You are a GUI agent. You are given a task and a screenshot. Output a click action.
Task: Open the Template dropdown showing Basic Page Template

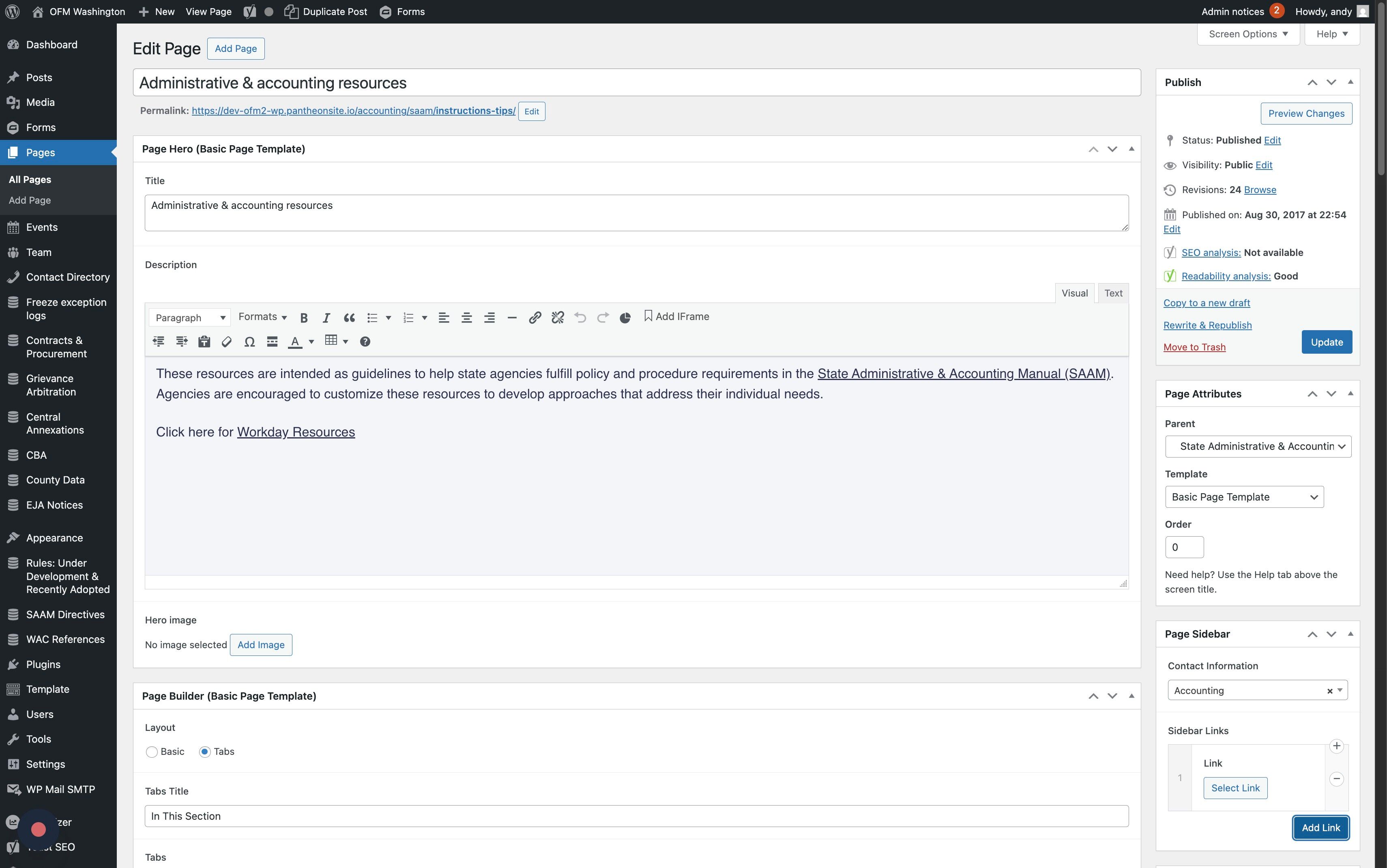[x=1244, y=497]
